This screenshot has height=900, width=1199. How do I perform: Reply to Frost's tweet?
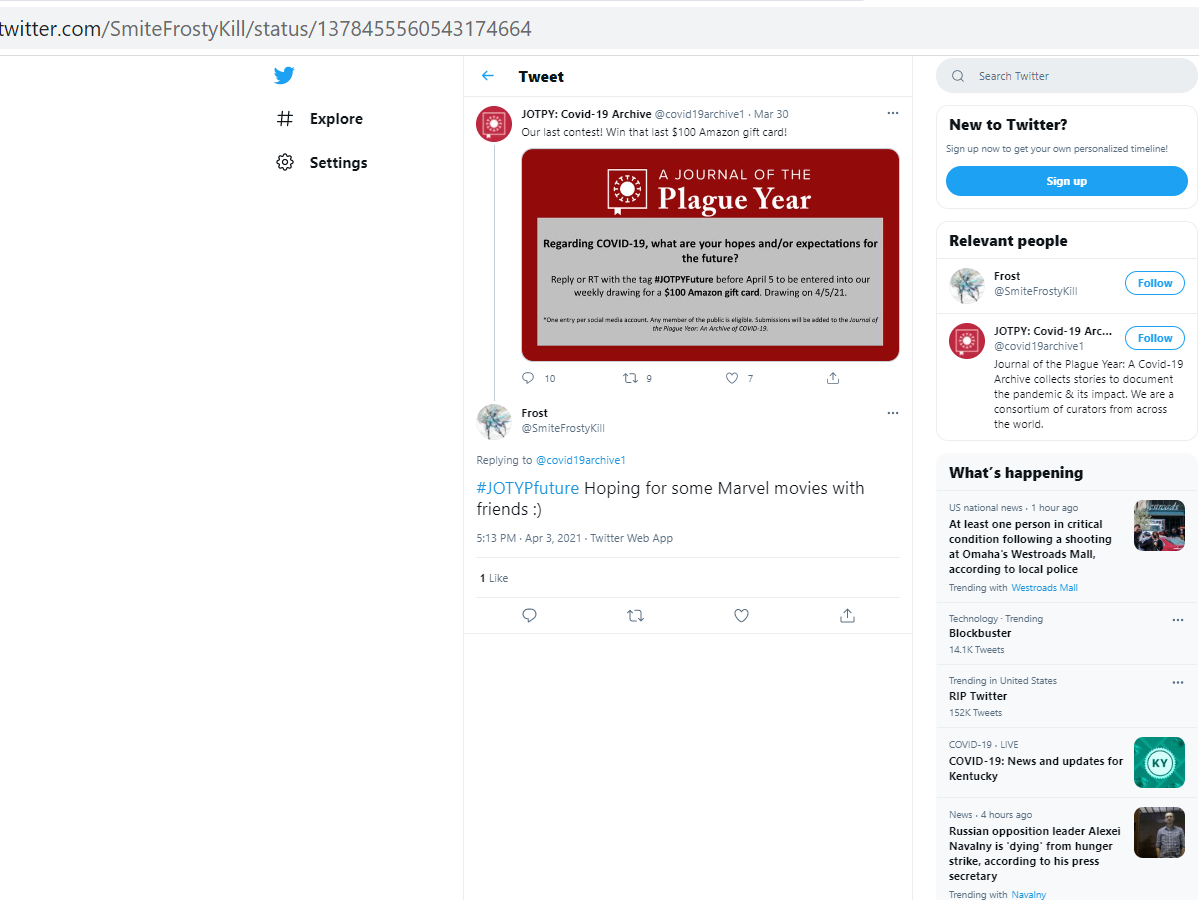pos(530,616)
